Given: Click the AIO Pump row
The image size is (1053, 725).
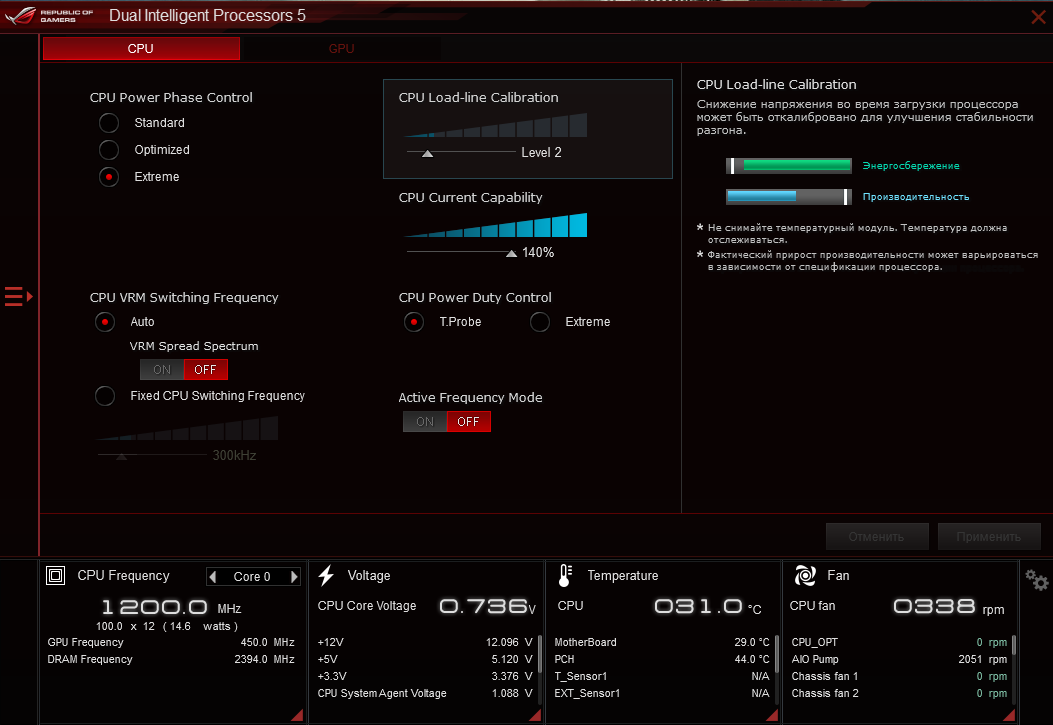Looking at the screenshot, I should [899, 659].
